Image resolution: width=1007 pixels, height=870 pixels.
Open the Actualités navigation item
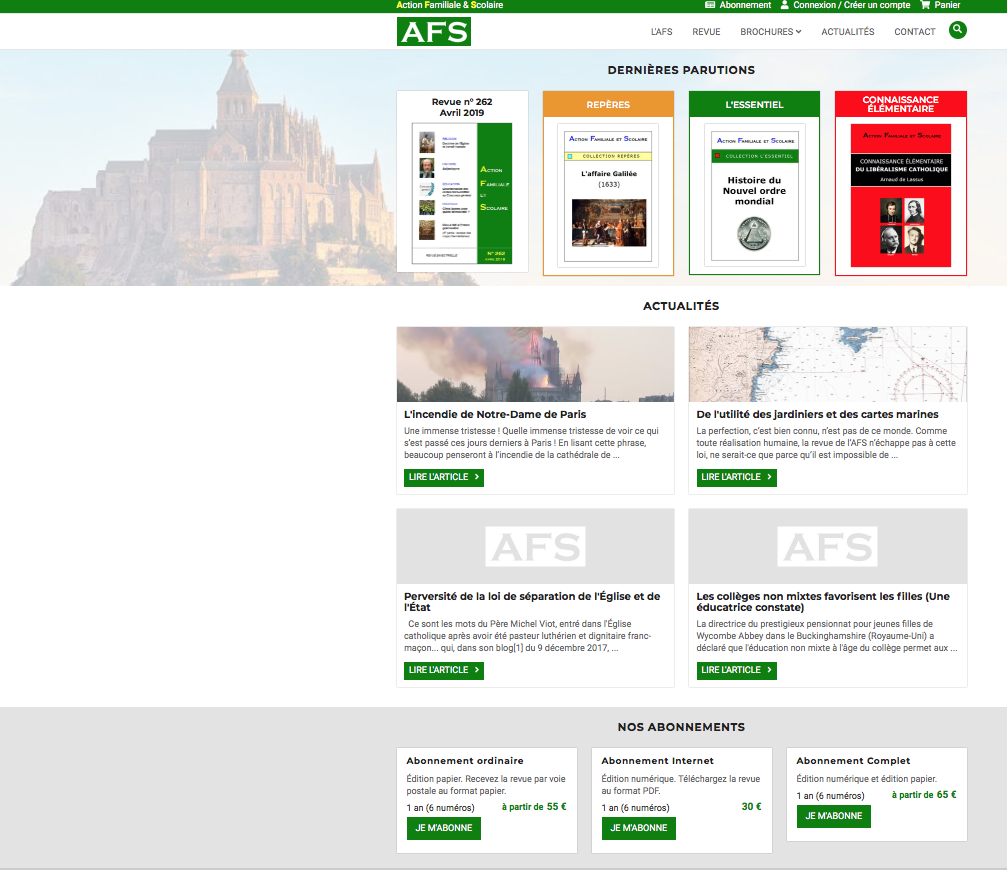click(x=847, y=32)
